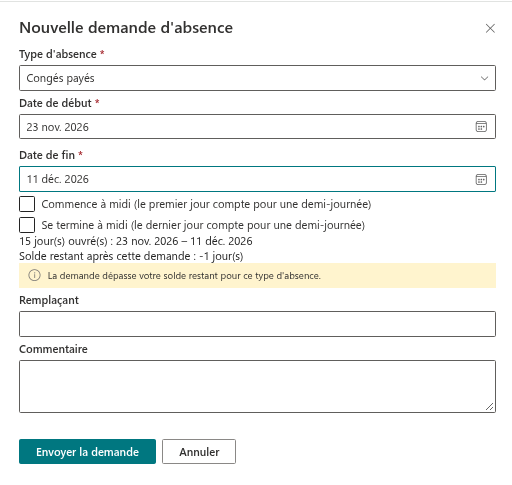Screen dimensions: 512x485
Task: Click inside the Commentaire text area
Action: pyautogui.click(x=257, y=386)
